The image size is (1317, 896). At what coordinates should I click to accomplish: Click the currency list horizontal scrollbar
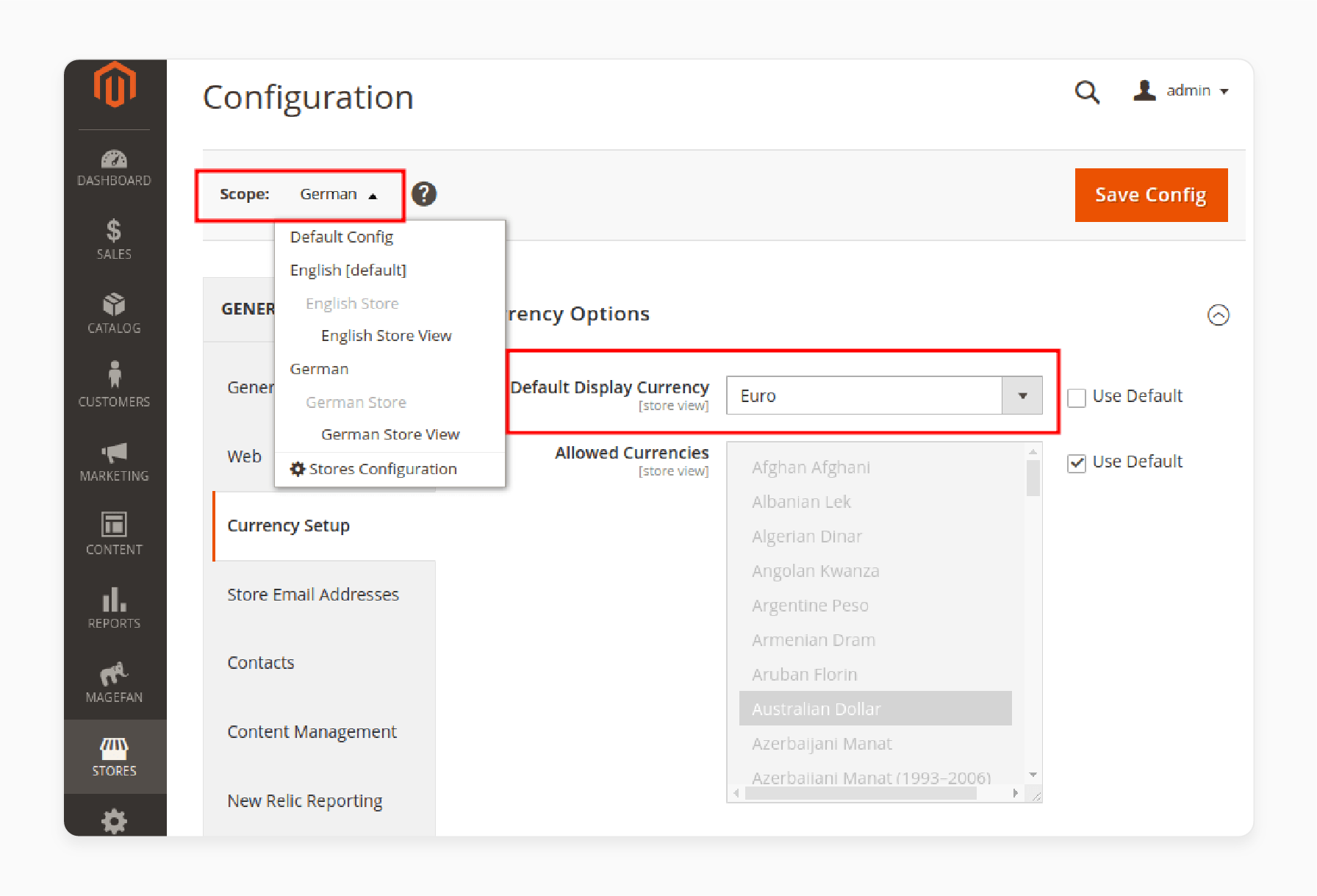point(861,793)
